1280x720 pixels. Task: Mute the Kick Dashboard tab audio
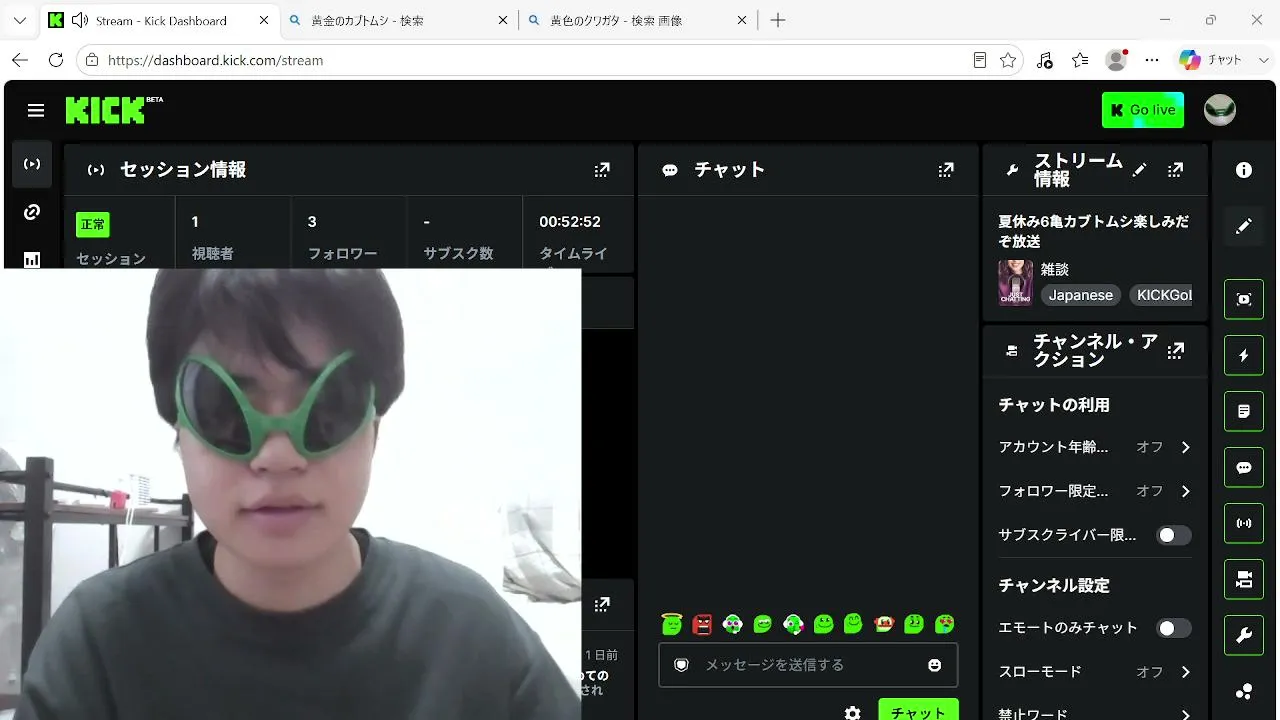coord(80,20)
